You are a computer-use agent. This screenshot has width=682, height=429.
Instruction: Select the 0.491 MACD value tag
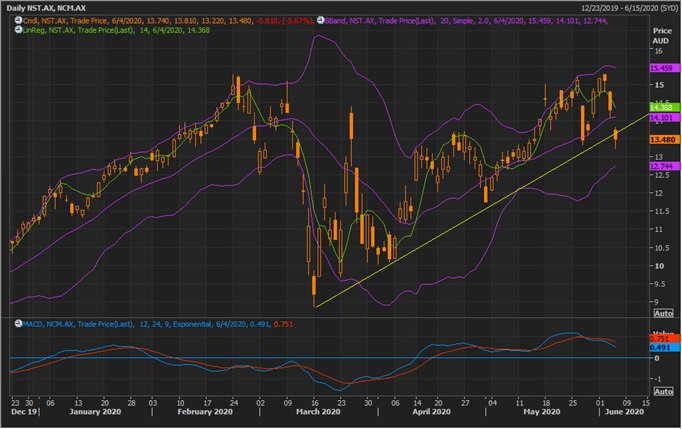[x=664, y=348]
